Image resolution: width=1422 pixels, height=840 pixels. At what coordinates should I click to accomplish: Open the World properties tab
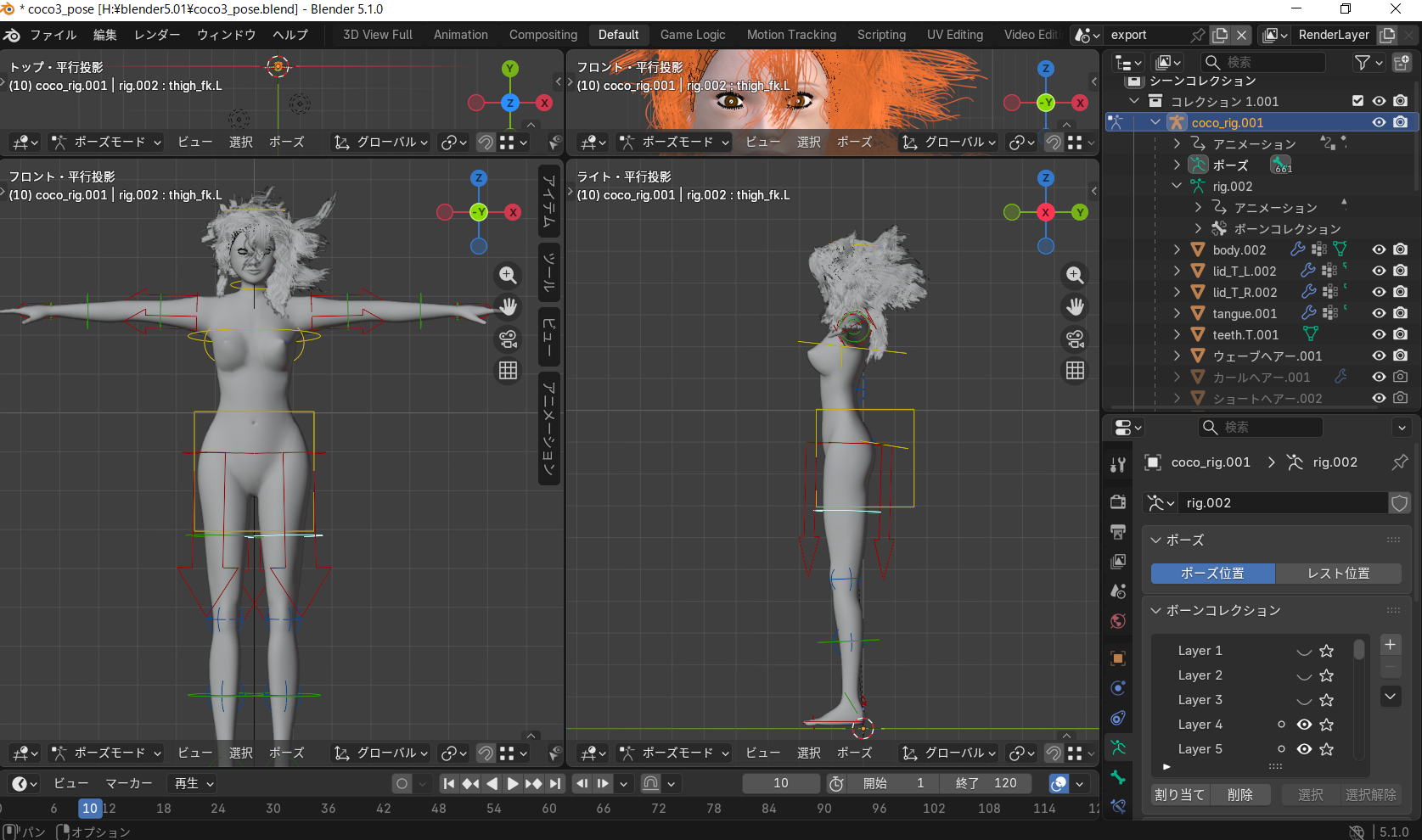[1118, 621]
